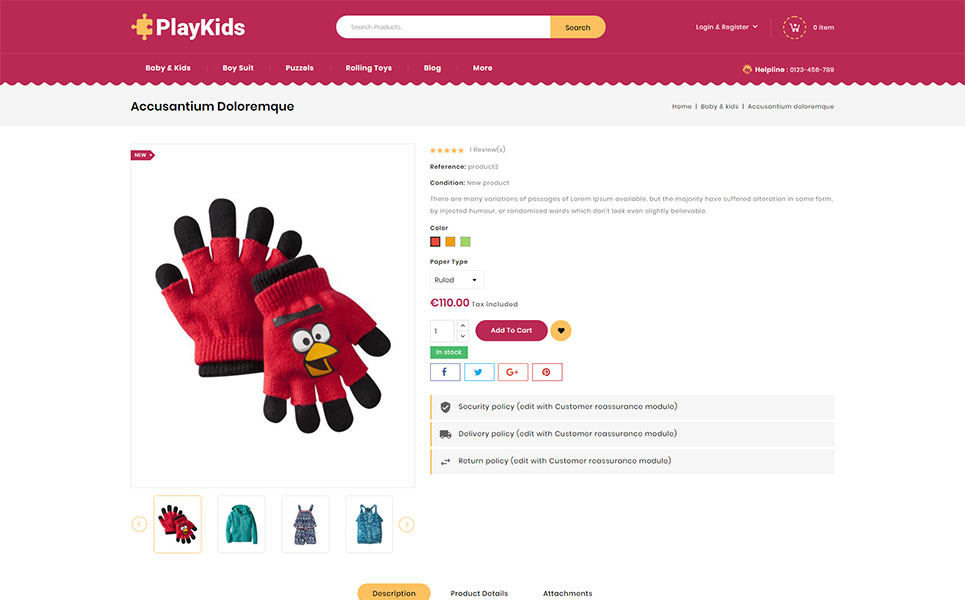
Task: Expand the Login & Register menu
Action: 727,27
